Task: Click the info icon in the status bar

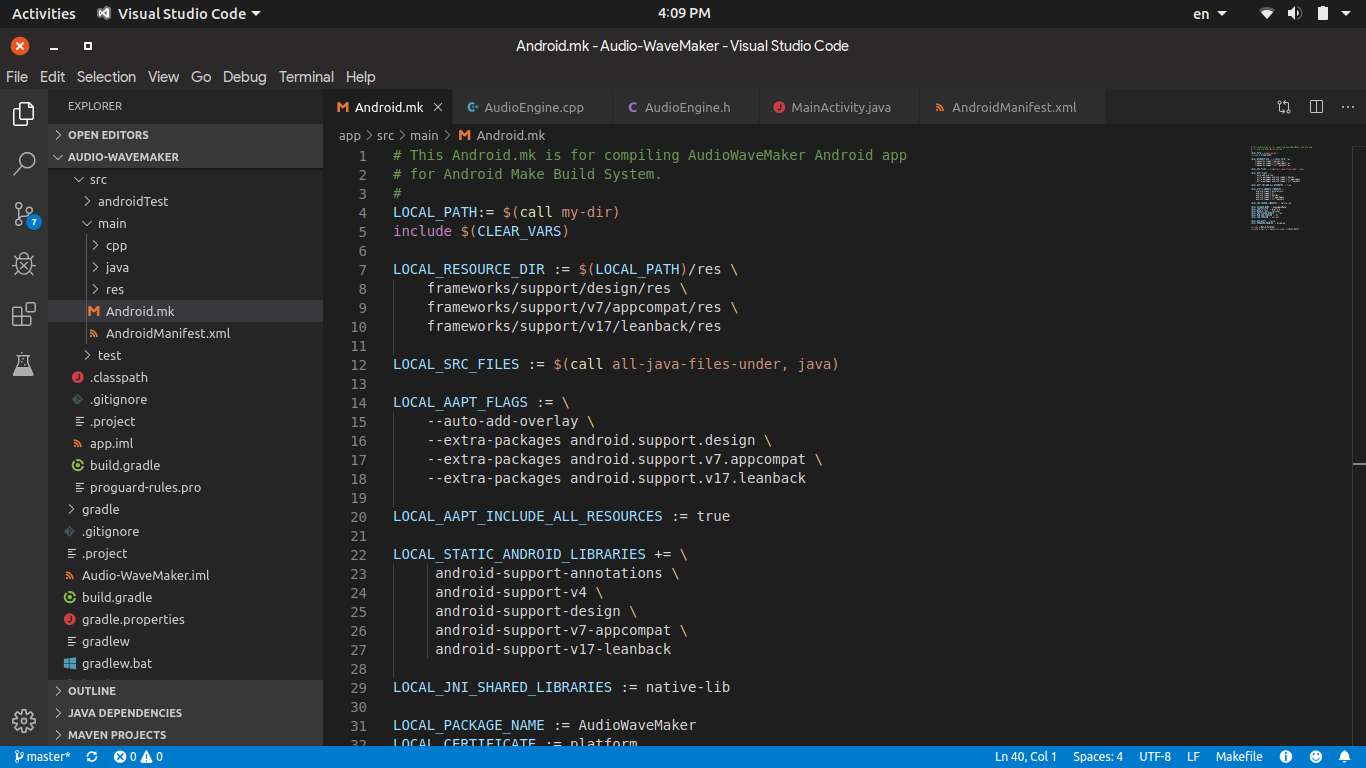Action: click(x=1286, y=757)
